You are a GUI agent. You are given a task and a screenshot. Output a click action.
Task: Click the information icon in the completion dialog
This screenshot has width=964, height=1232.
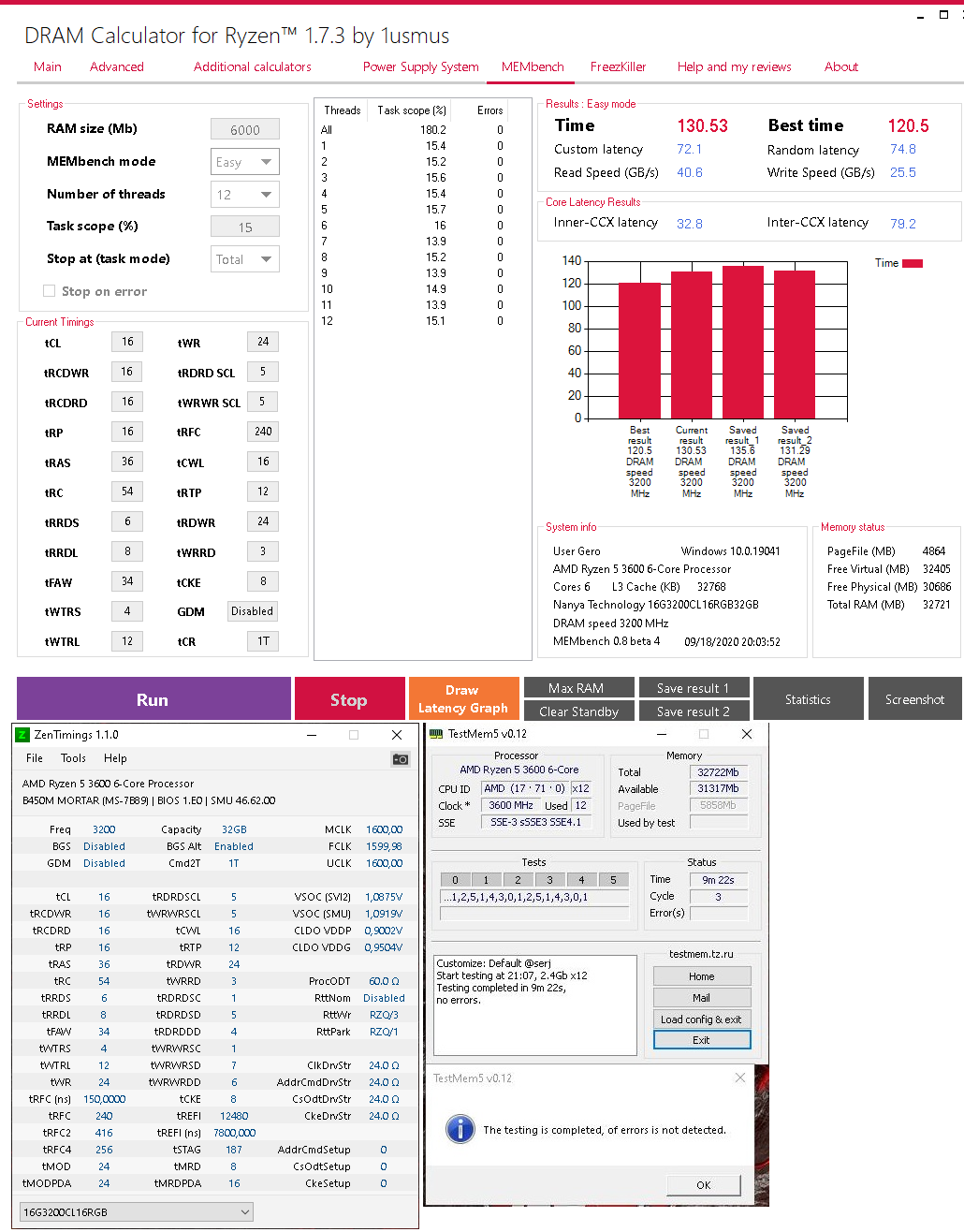pyautogui.click(x=460, y=1129)
